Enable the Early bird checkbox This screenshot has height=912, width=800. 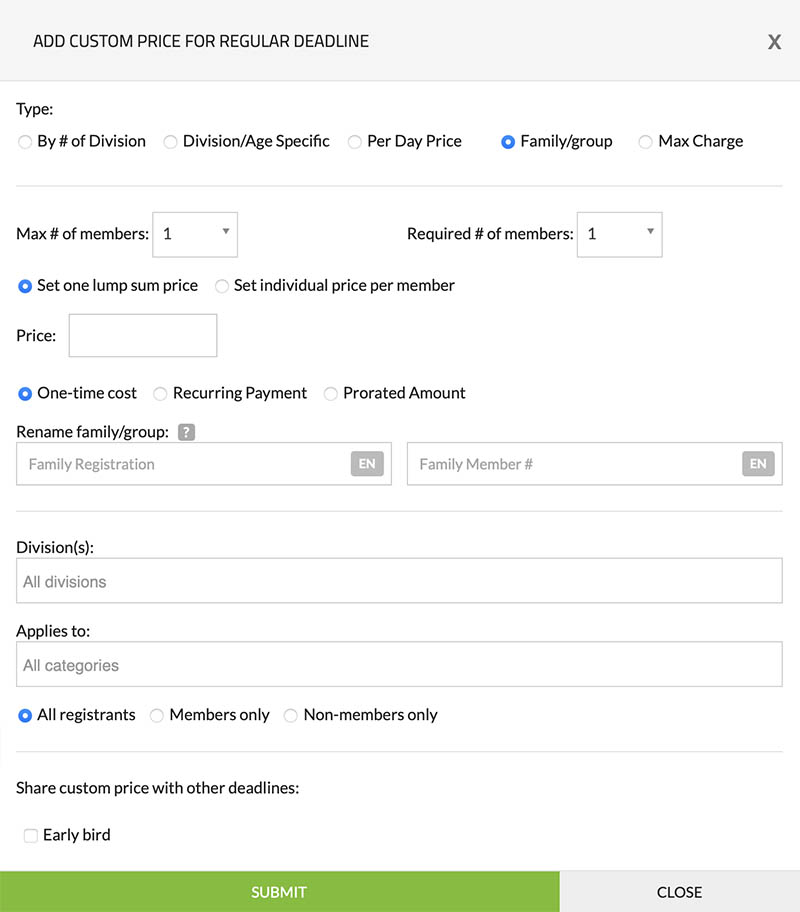(x=31, y=835)
